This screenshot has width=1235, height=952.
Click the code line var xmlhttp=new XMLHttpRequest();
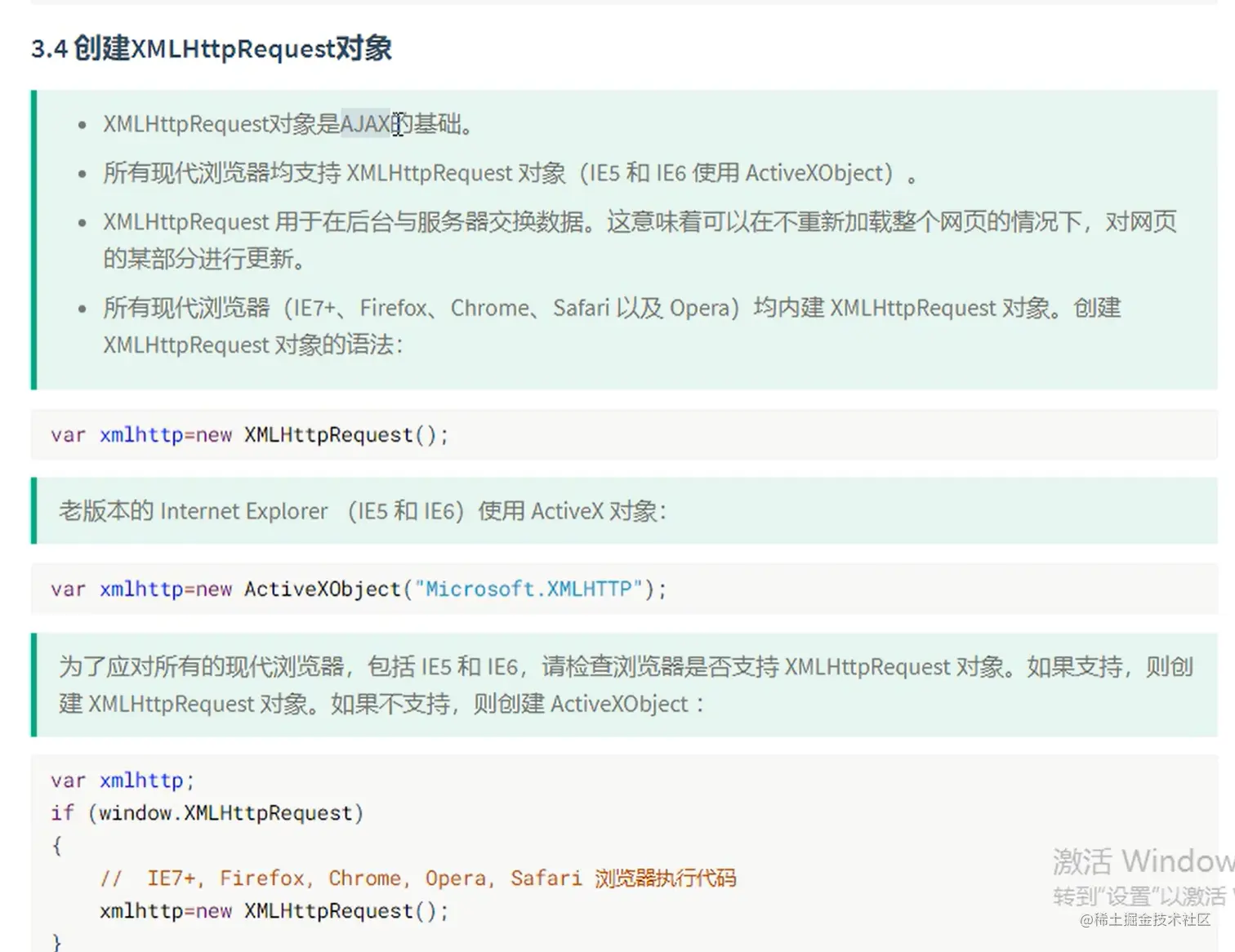tap(249, 435)
